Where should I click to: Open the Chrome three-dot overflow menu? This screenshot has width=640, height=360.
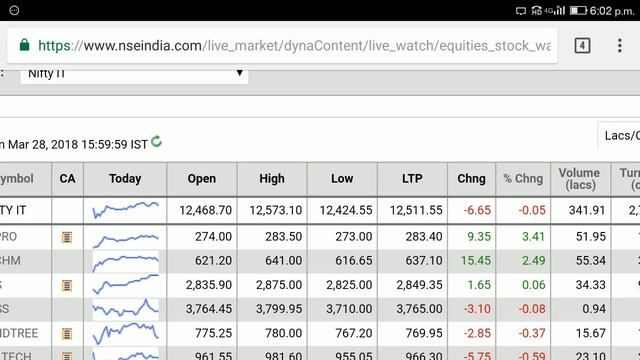620,45
